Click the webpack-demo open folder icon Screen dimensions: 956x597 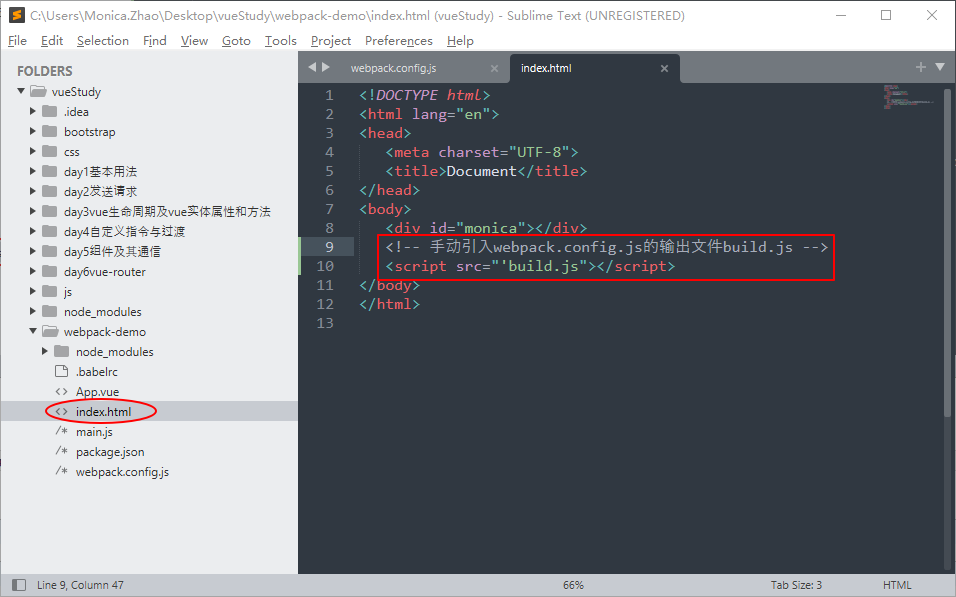(x=50, y=332)
